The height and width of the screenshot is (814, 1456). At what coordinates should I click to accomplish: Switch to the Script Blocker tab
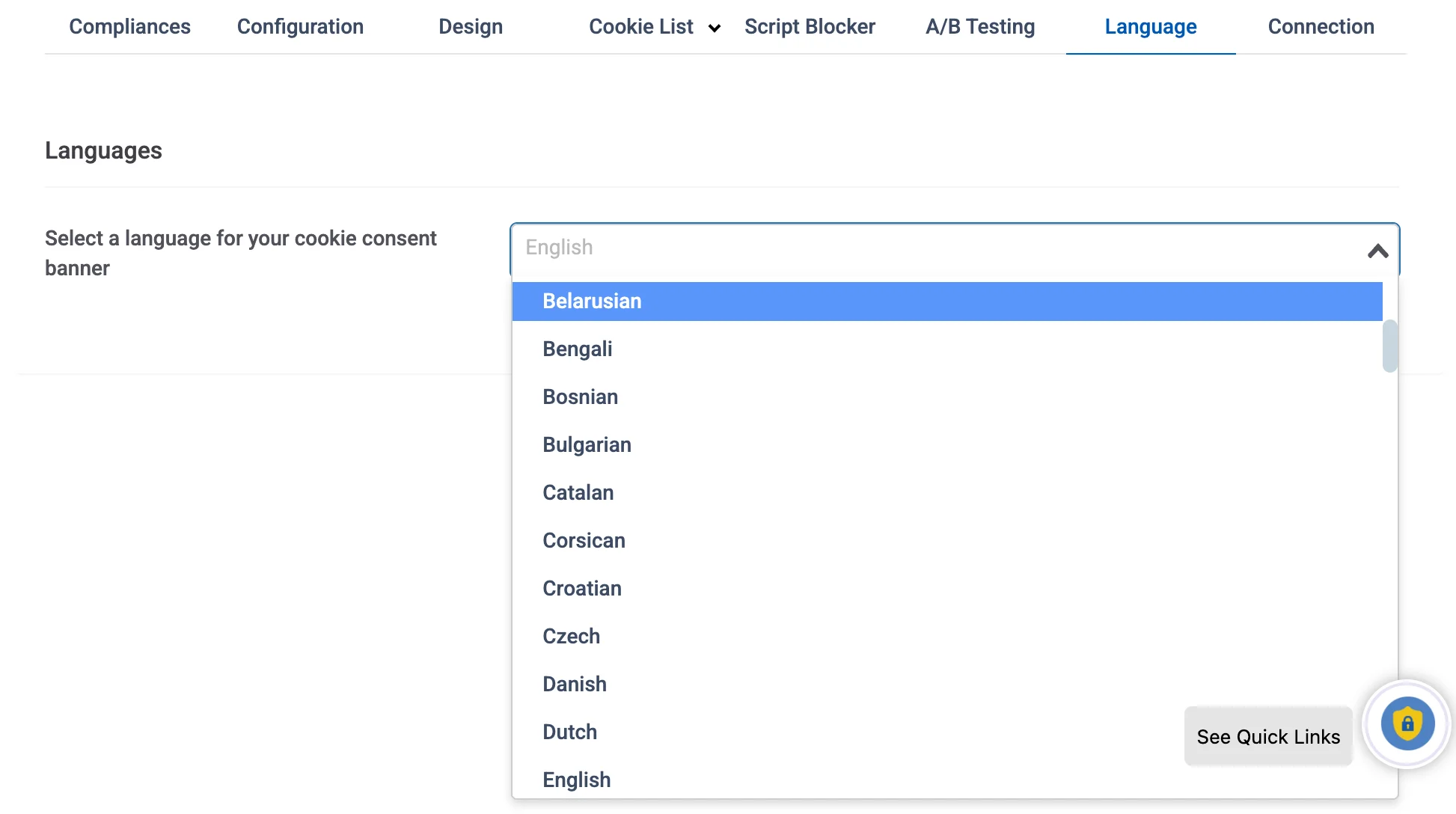[810, 27]
